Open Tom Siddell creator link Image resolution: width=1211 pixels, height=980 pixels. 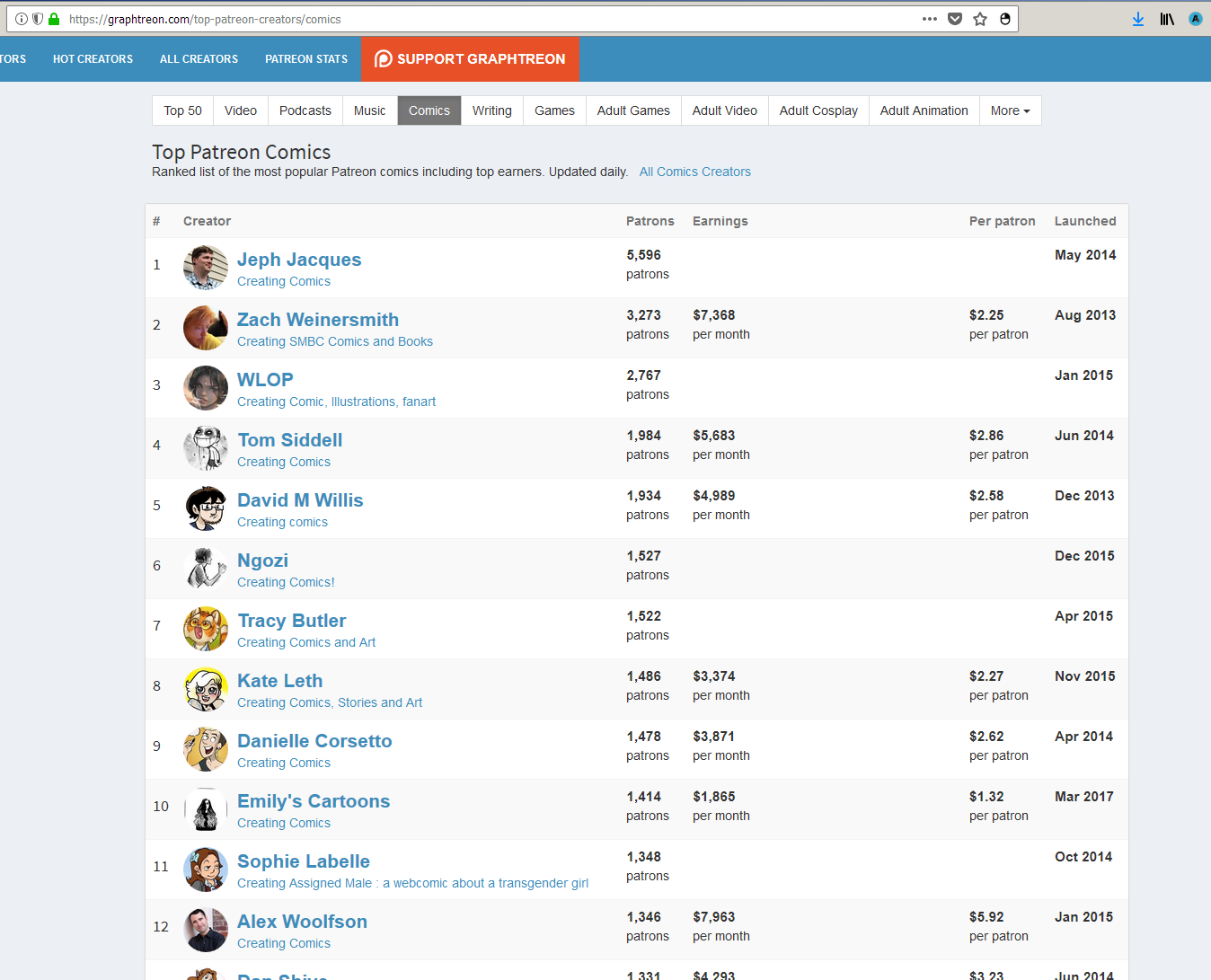(x=290, y=440)
